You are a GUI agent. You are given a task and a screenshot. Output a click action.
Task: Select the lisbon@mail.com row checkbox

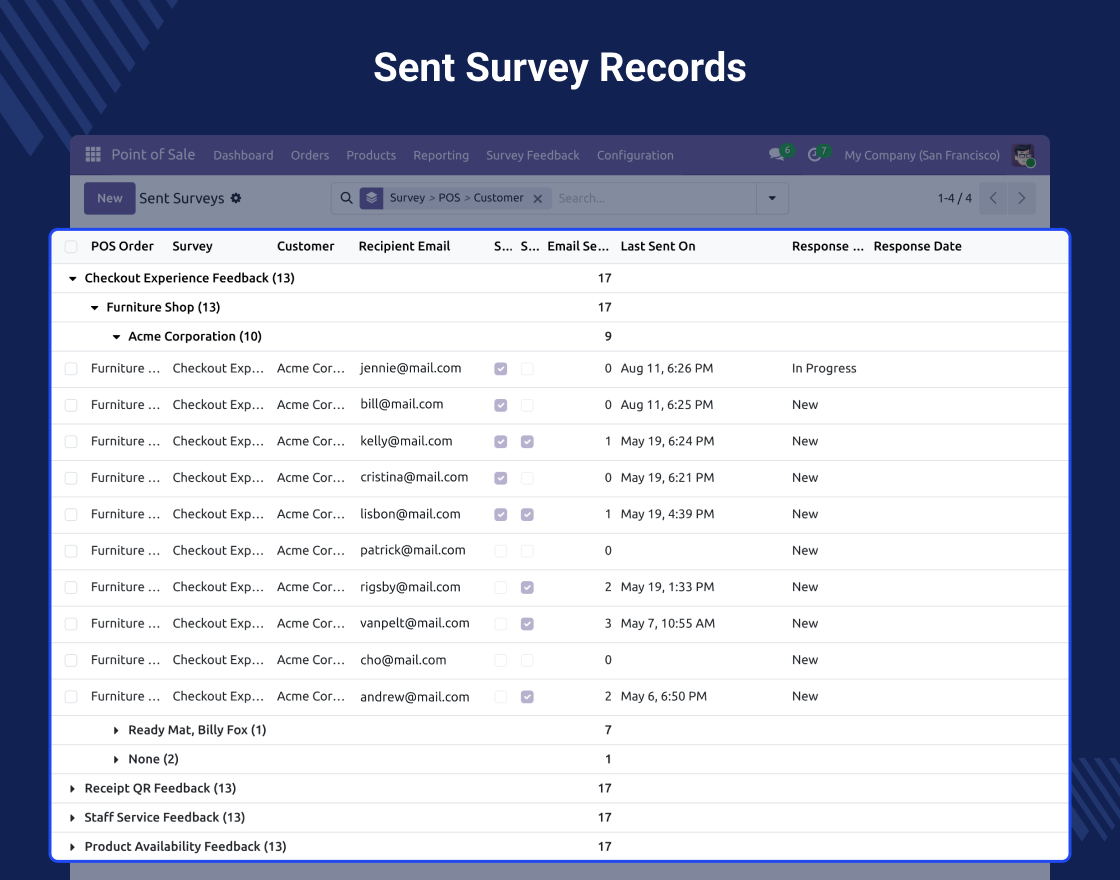pos(71,514)
